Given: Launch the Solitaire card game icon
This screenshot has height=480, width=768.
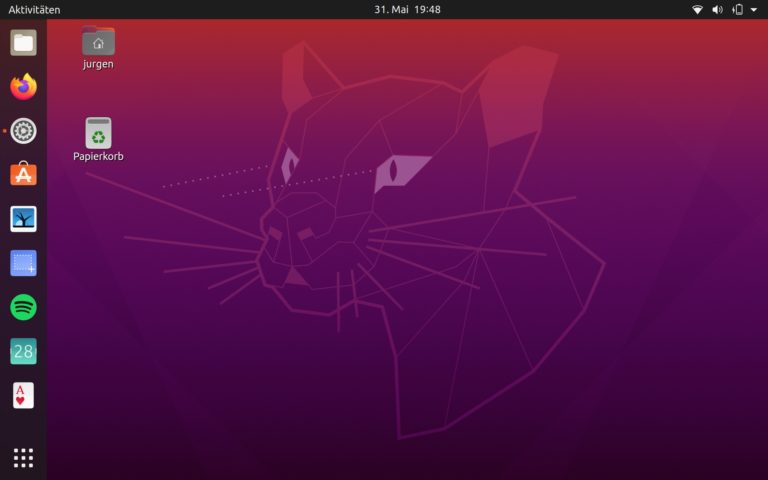Looking at the screenshot, I should (x=23, y=395).
